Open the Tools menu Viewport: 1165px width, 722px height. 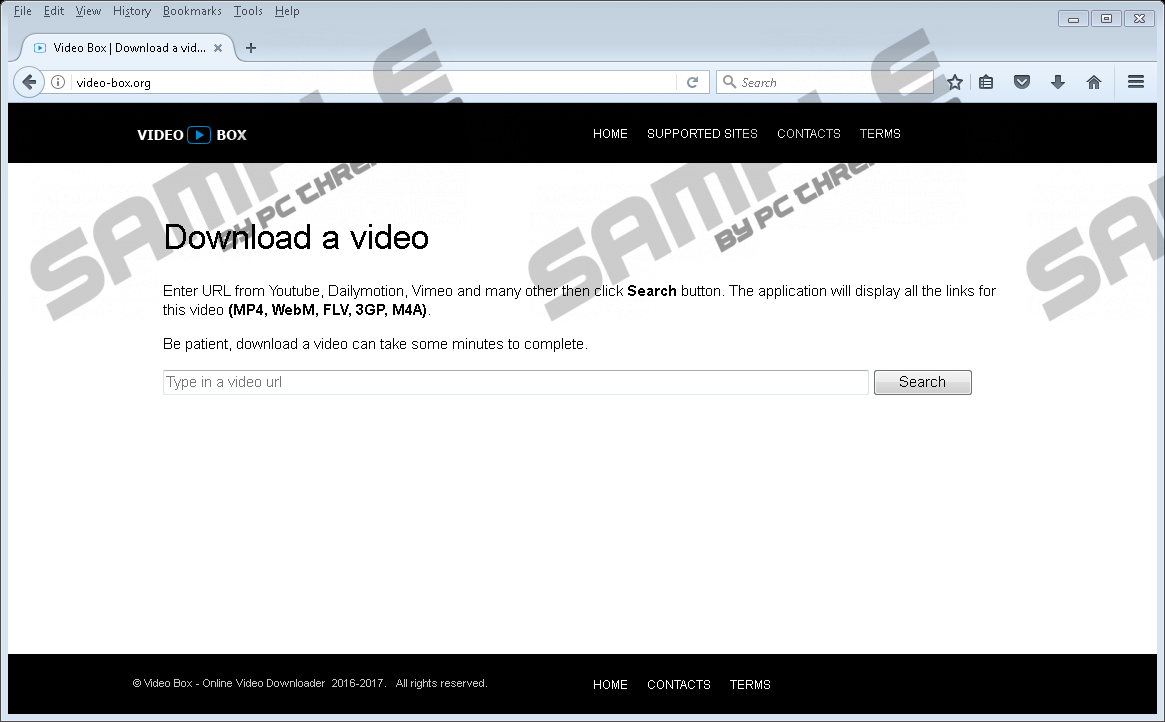coord(248,11)
